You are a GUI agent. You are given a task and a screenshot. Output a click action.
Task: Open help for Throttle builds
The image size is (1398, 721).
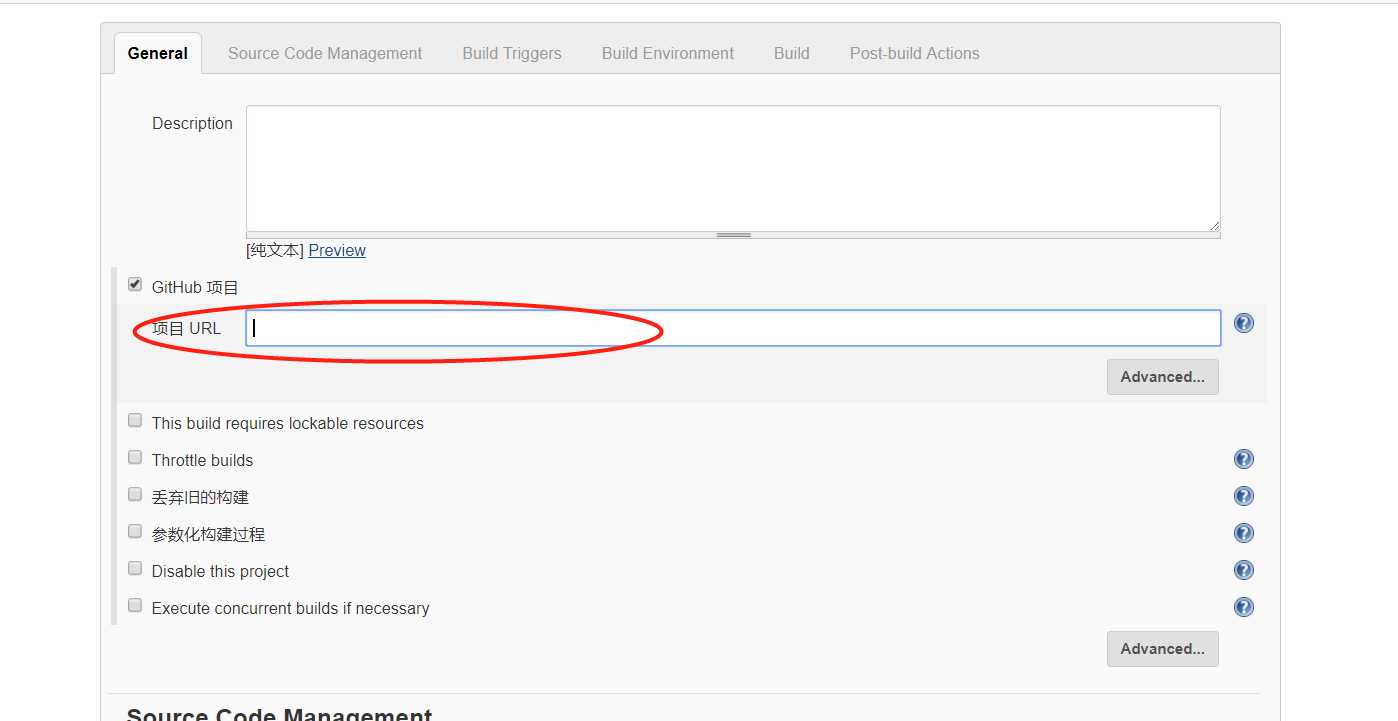click(1243, 459)
